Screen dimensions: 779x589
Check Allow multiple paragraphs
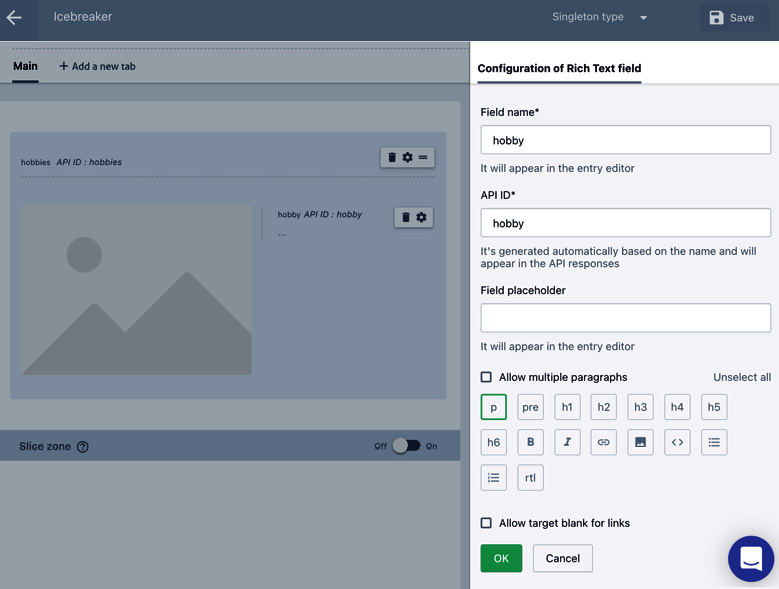(486, 377)
